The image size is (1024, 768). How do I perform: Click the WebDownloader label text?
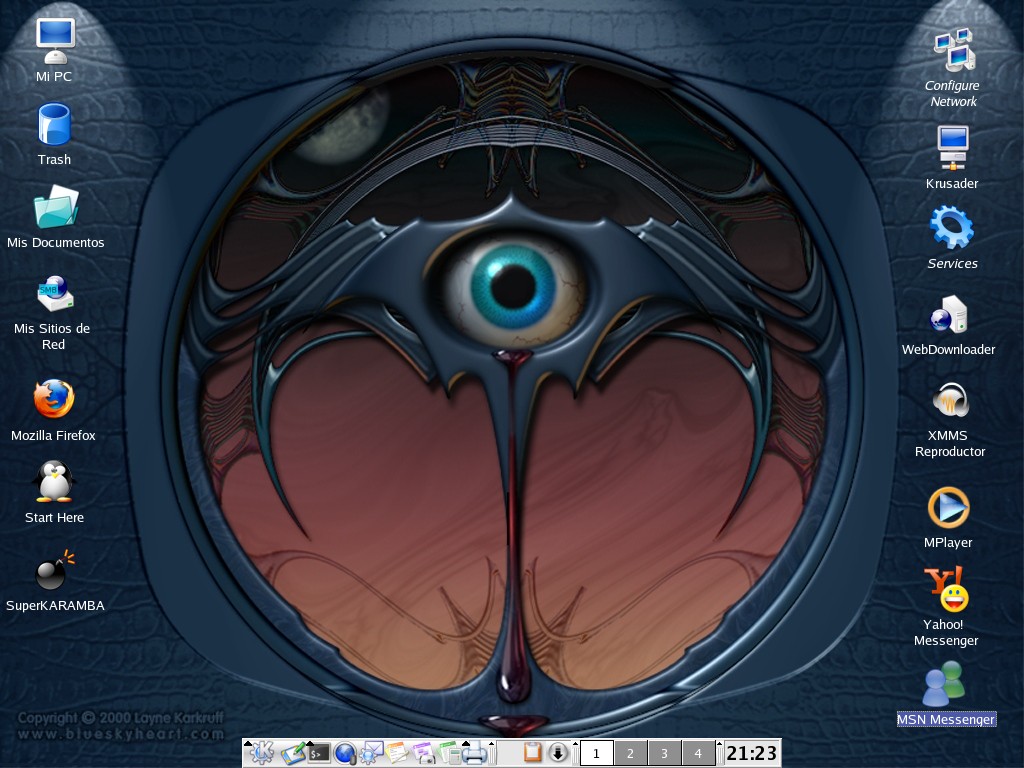pos(948,349)
